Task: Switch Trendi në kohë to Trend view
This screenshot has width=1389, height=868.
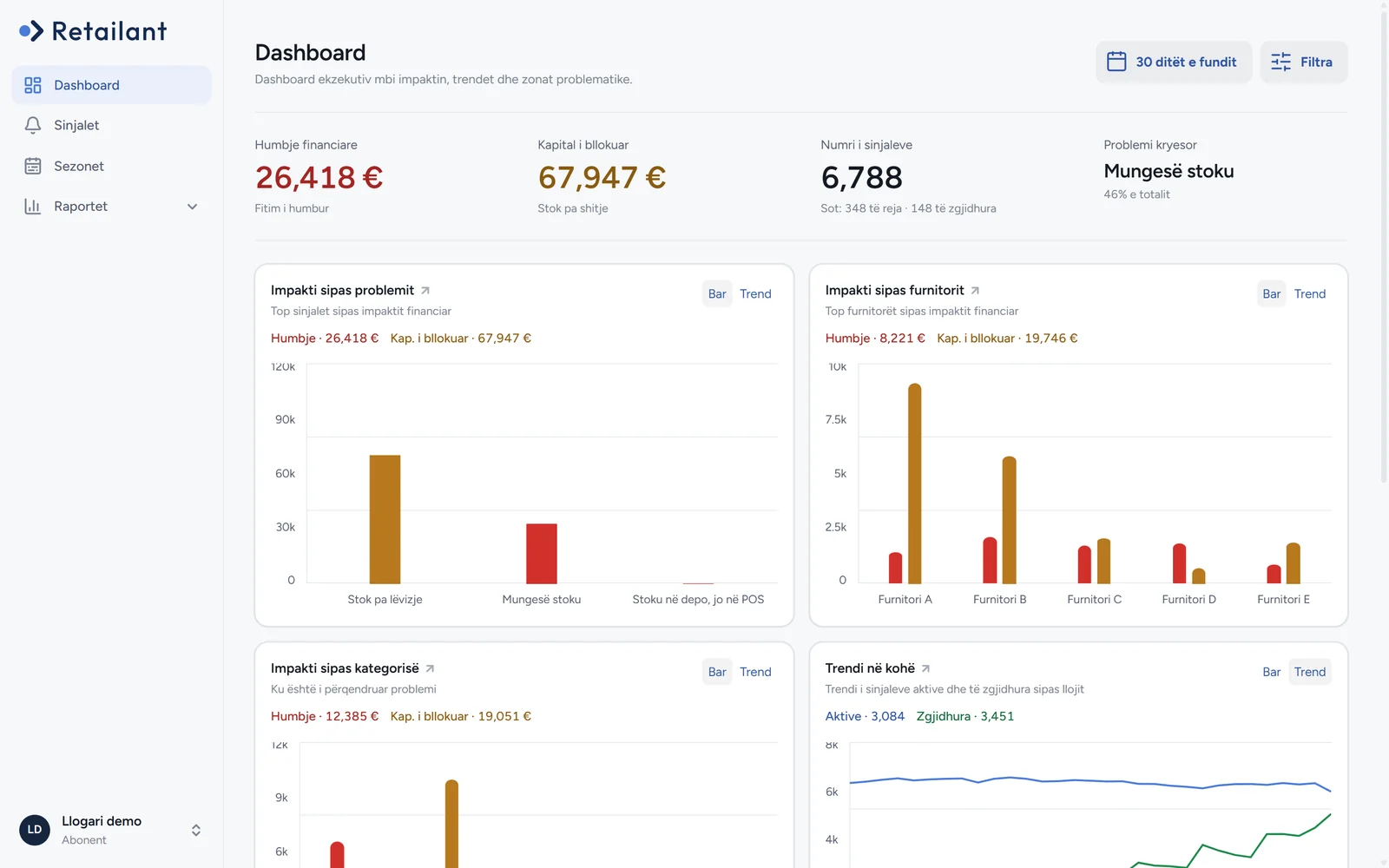Action: 1310,672
